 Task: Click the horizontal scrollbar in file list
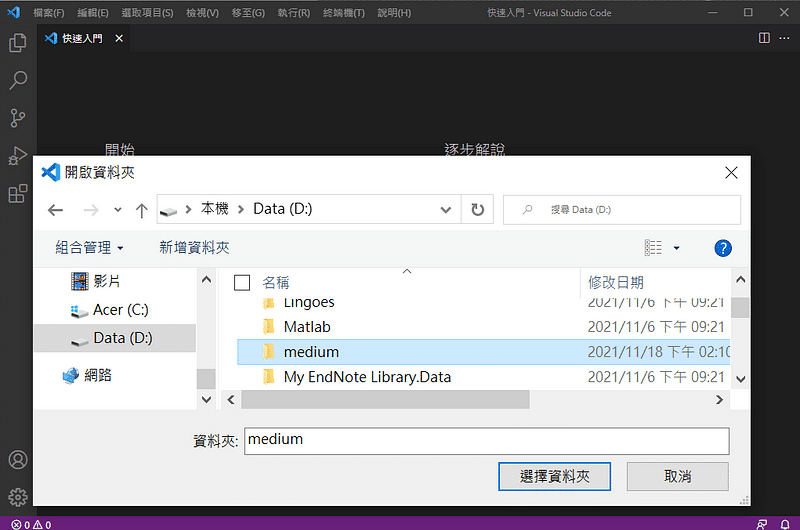click(385, 399)
